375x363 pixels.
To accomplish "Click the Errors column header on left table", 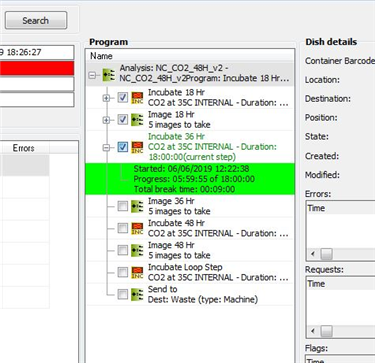I will tap(23, 148).
